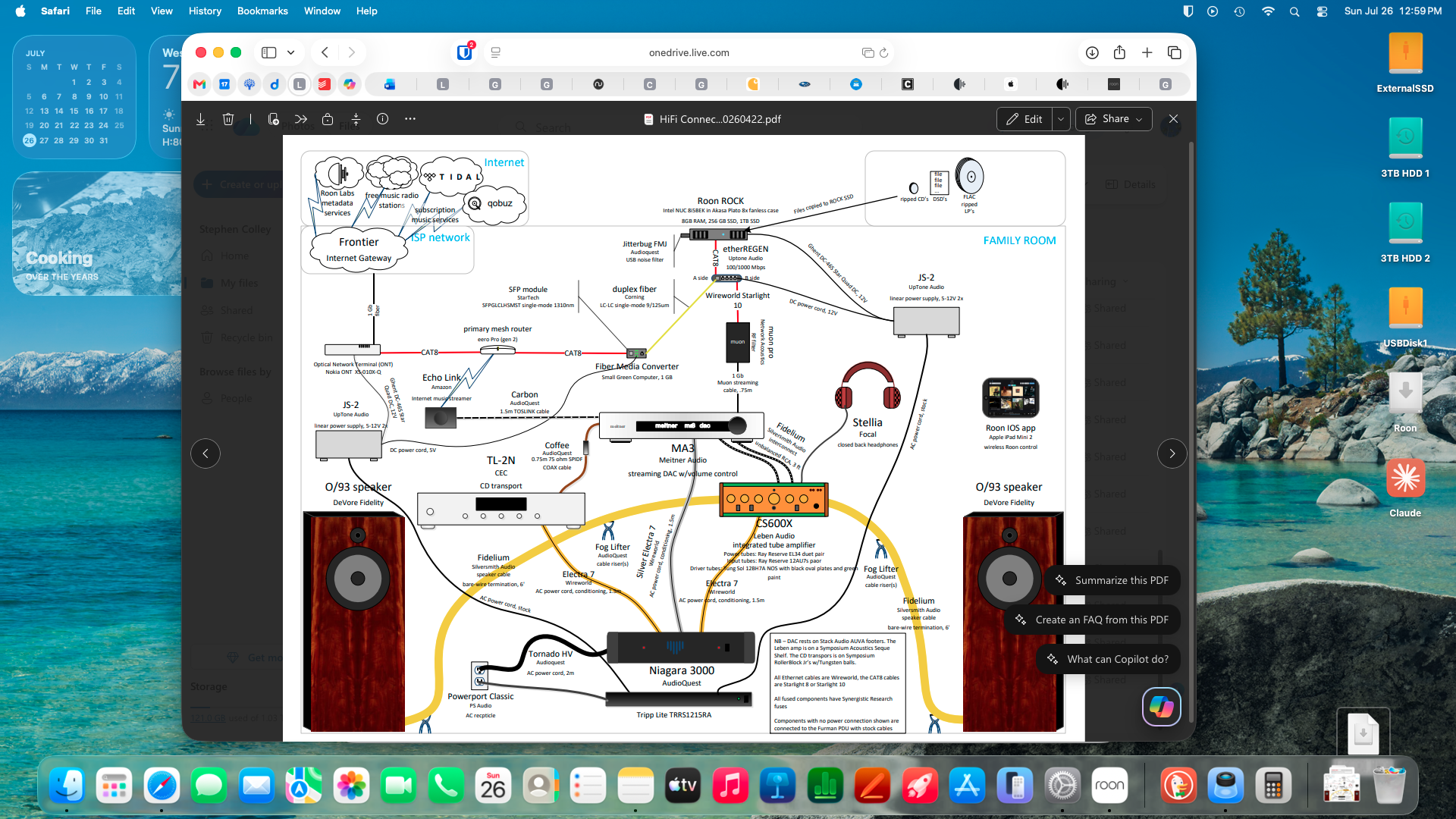Click the Wi-Fi status icon
Image resolution: width=1456 pixels, height=819 pixels.
[1268, 11]
